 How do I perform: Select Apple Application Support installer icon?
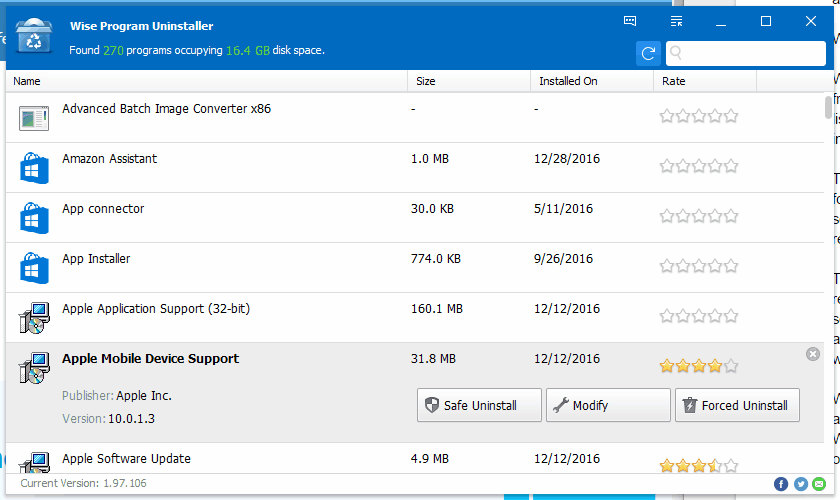[x=34, y=318]
